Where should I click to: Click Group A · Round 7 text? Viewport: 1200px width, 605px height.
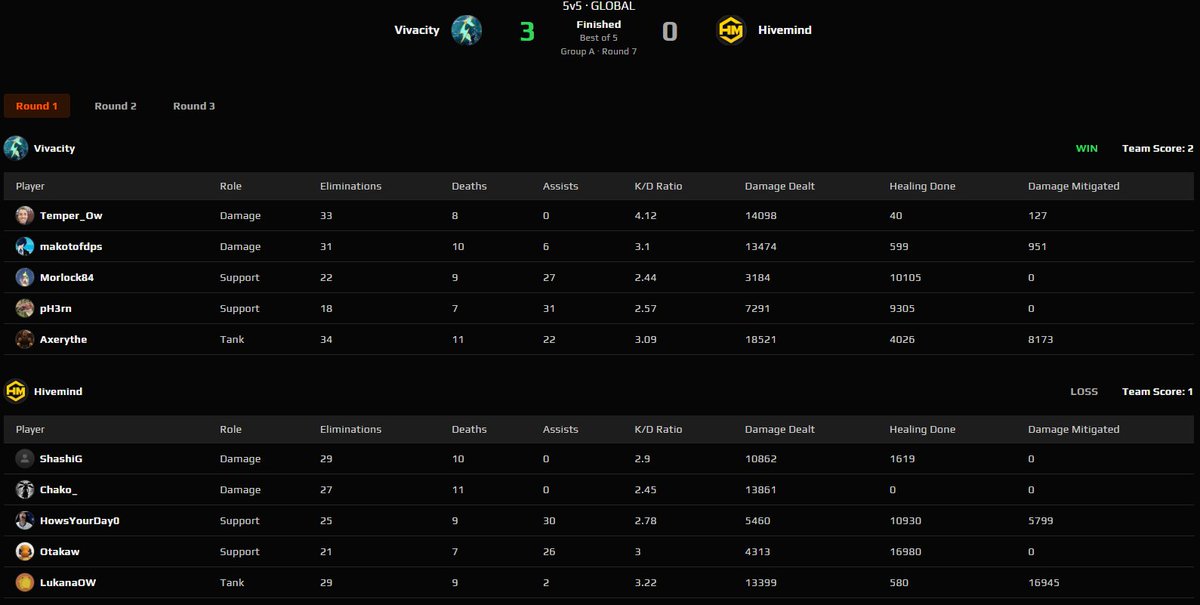pyautogui.click(x=599, y=51)
